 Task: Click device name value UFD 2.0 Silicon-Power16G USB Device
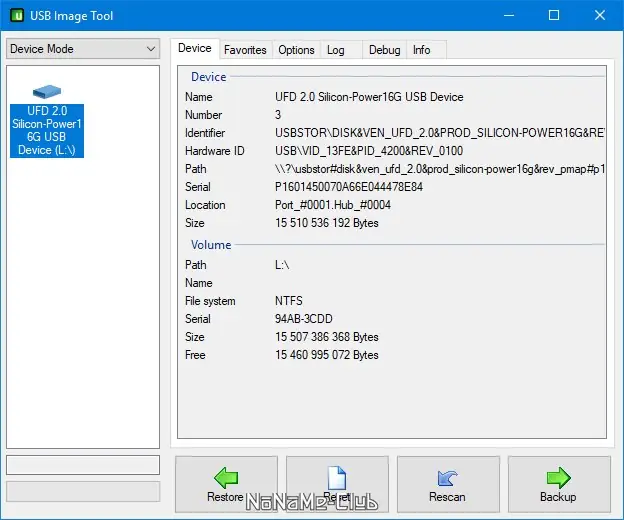pos(369,97)
